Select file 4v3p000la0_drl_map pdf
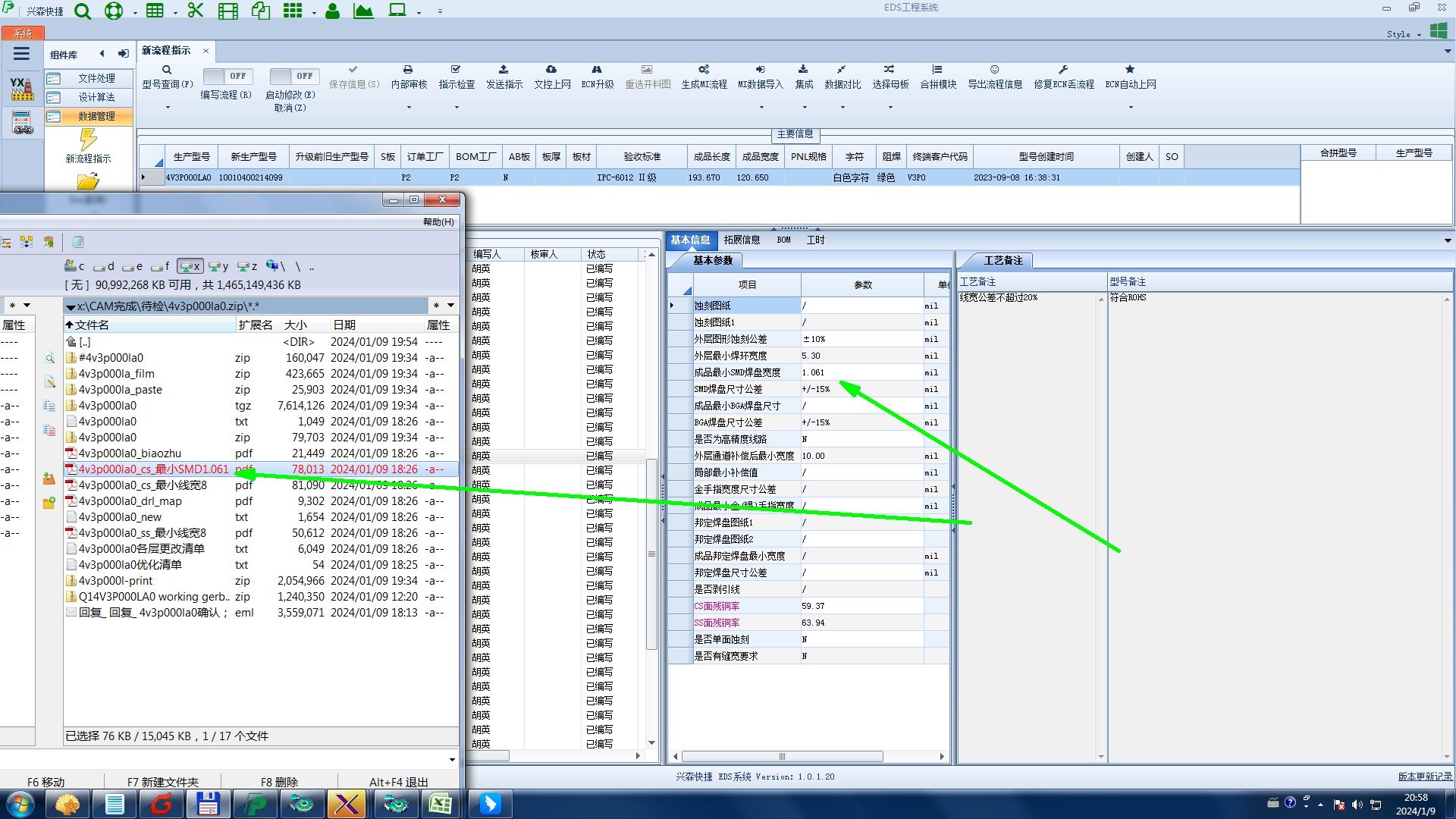 [x=130, y=501]
